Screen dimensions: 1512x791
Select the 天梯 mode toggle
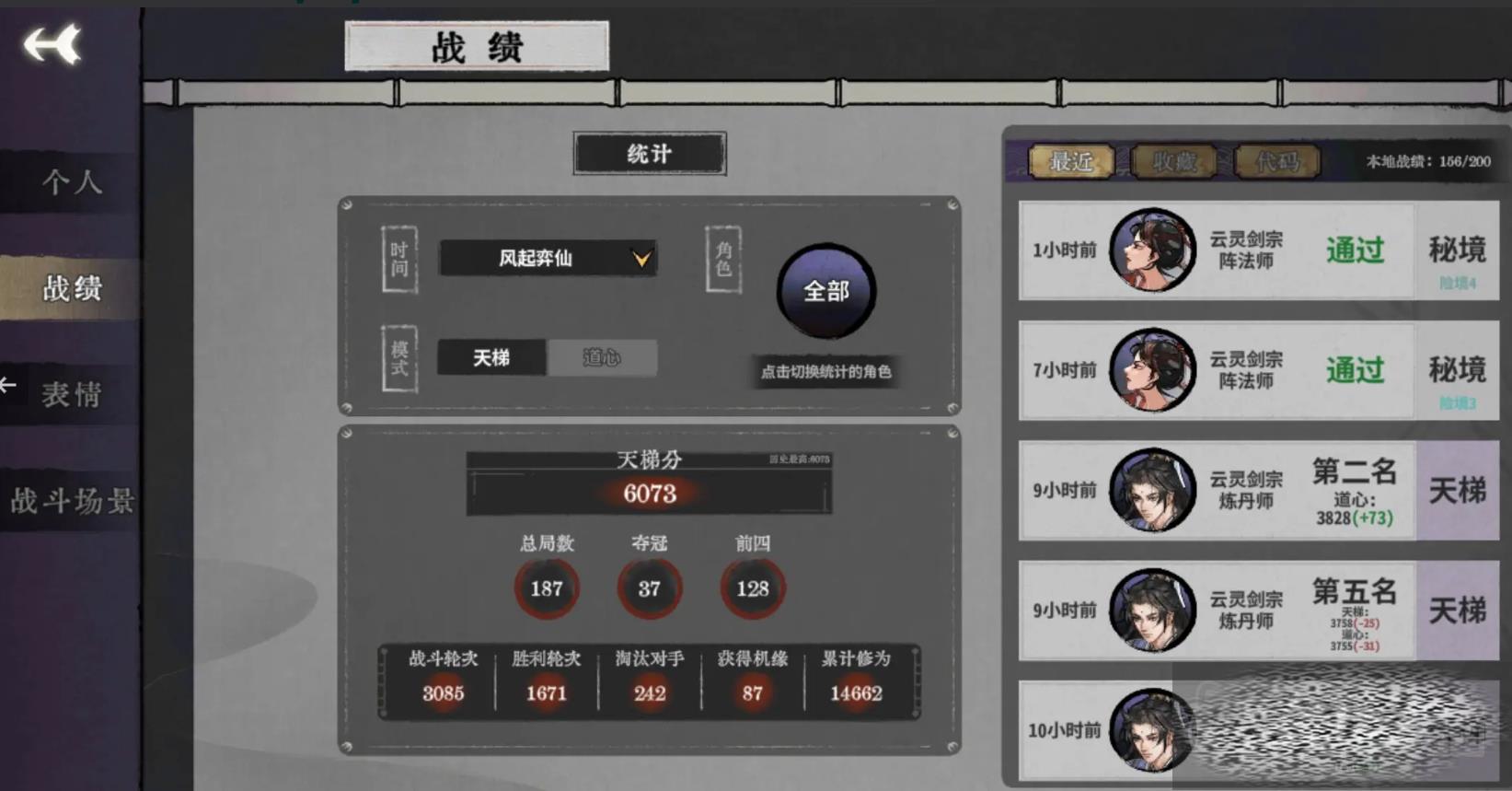click(491, 357)
